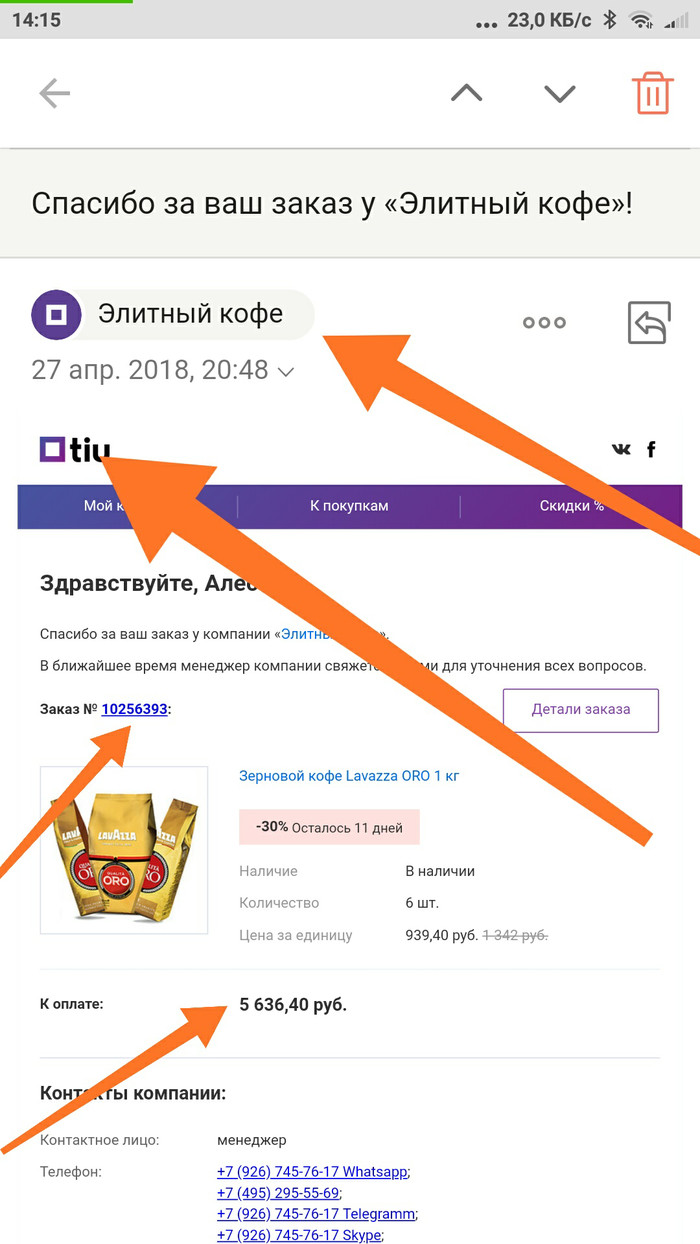Open the VK social icon

tap(621, 449)
